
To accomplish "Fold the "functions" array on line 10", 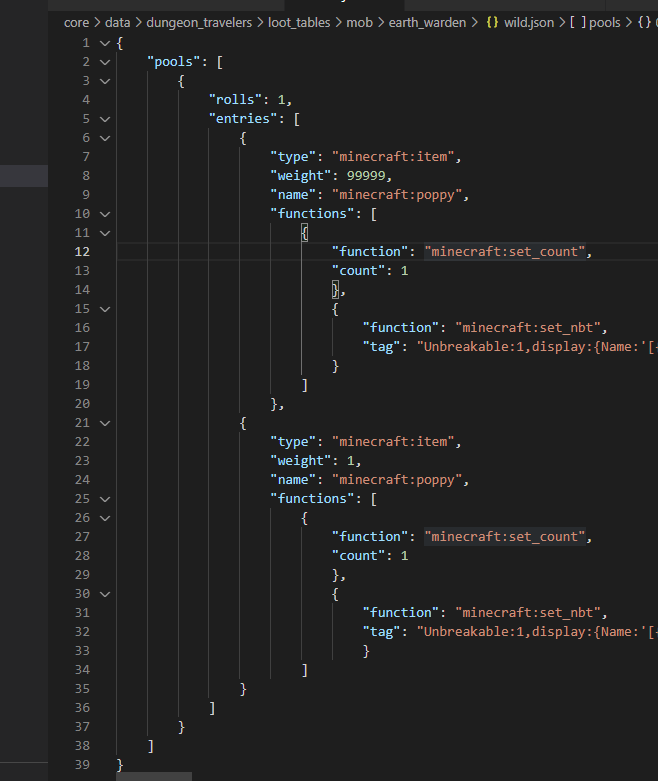I will tap(106, 214).
